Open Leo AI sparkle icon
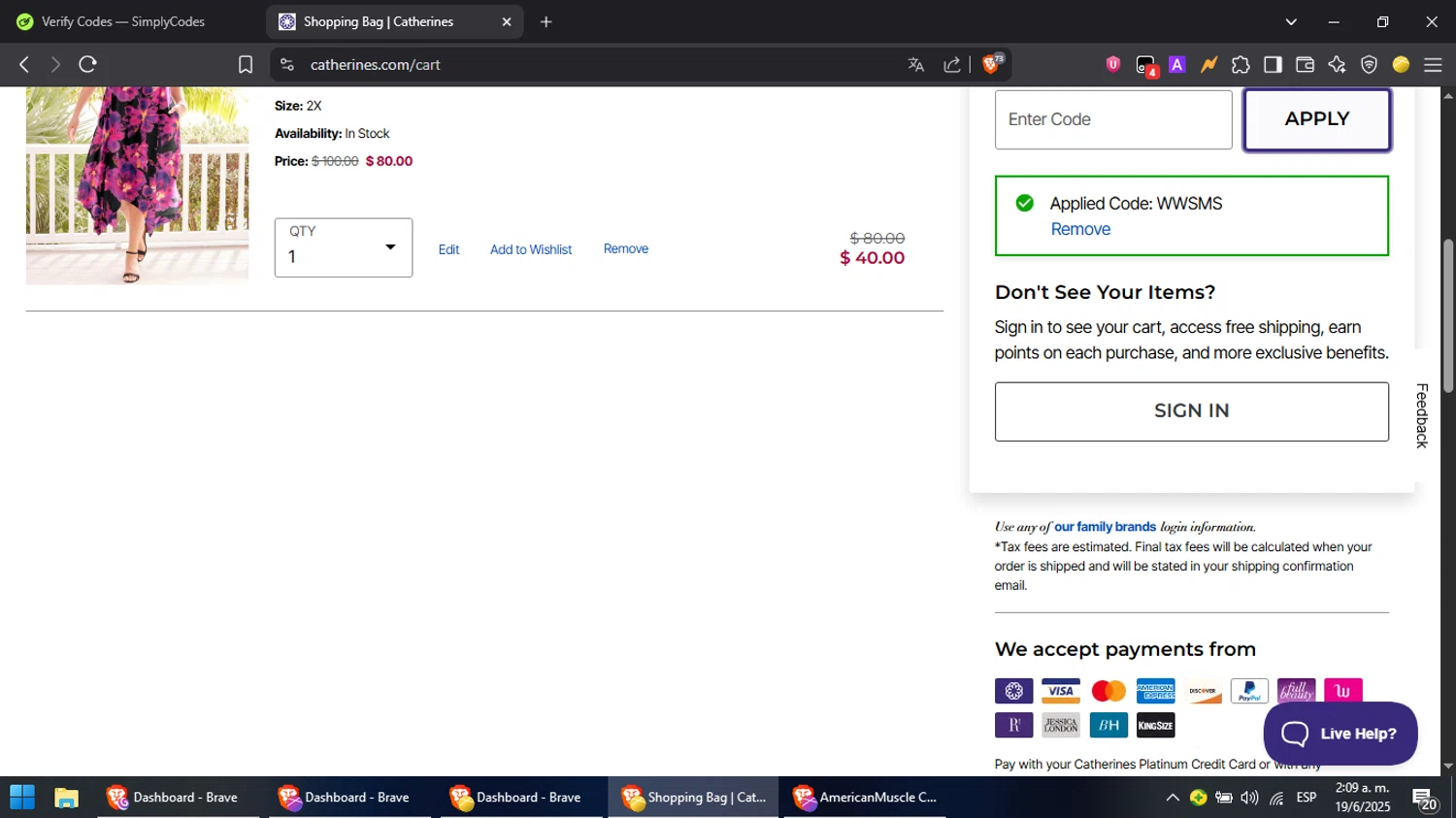The height and width of the screenshot is (818, 1456). (1337, 64)
